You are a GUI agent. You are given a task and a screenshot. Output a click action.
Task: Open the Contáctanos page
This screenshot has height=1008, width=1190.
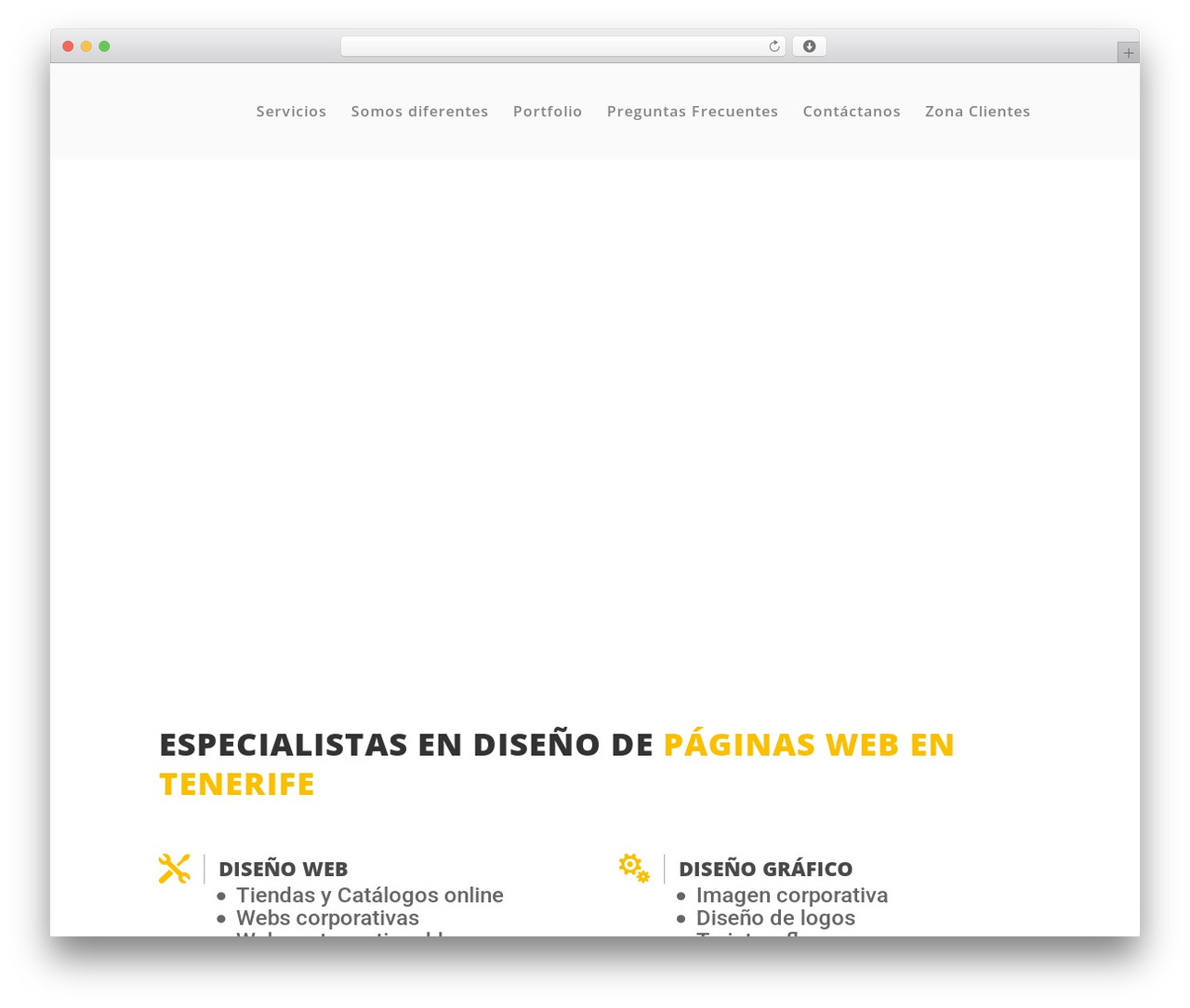click(852, 112)
